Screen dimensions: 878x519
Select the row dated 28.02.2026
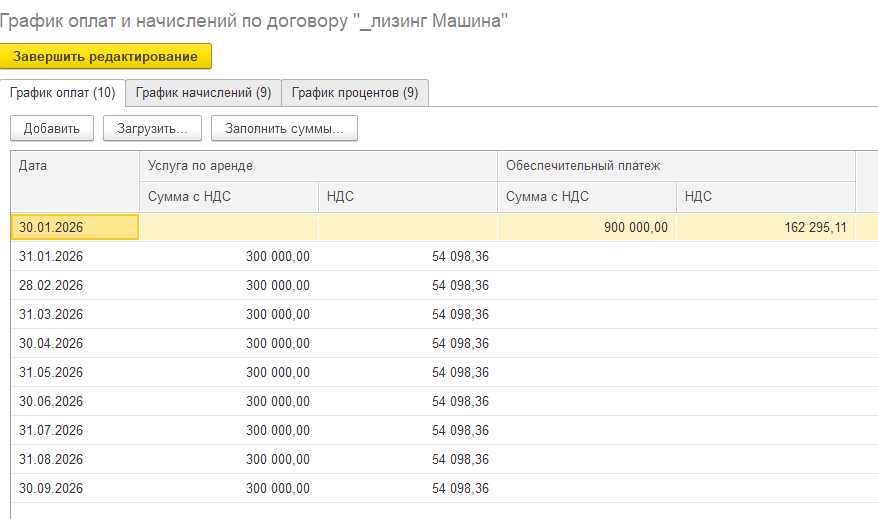tap(444, 286)
